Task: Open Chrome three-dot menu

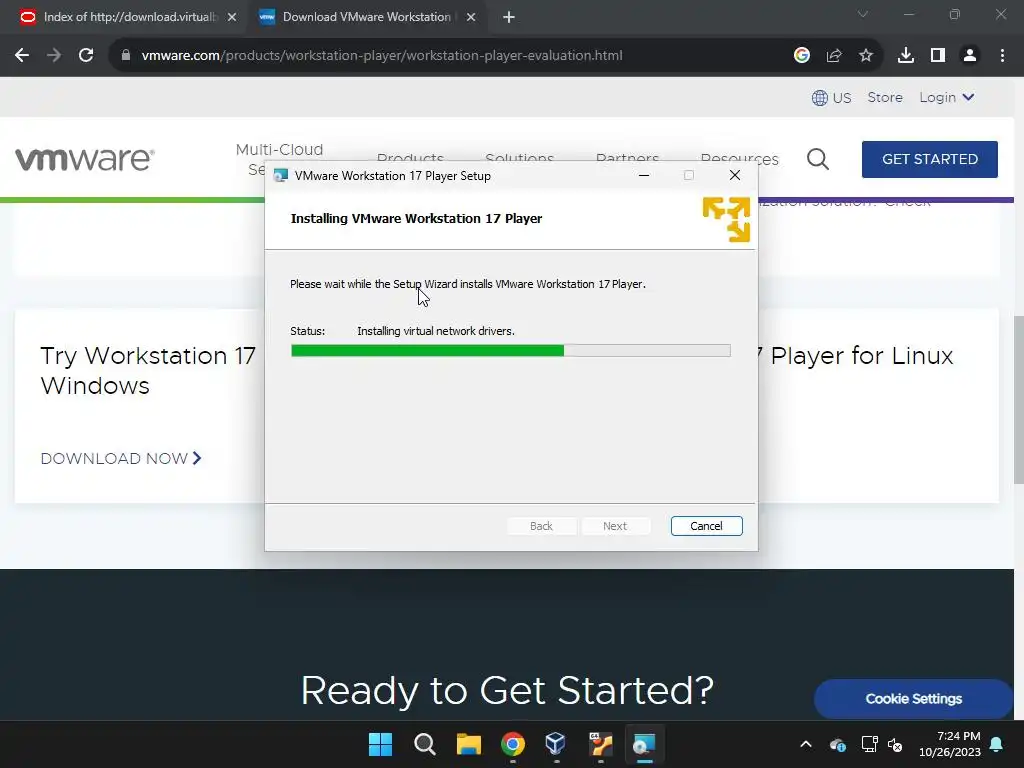Action: pos(1002,56)
